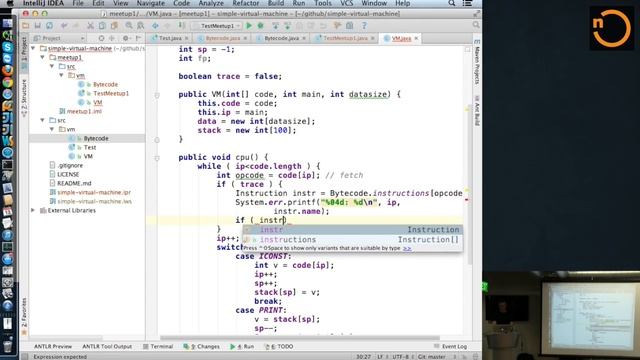Click the Cut scissors toolbar icon
Viewport: 640px width, 360px height.
point(90,26)
